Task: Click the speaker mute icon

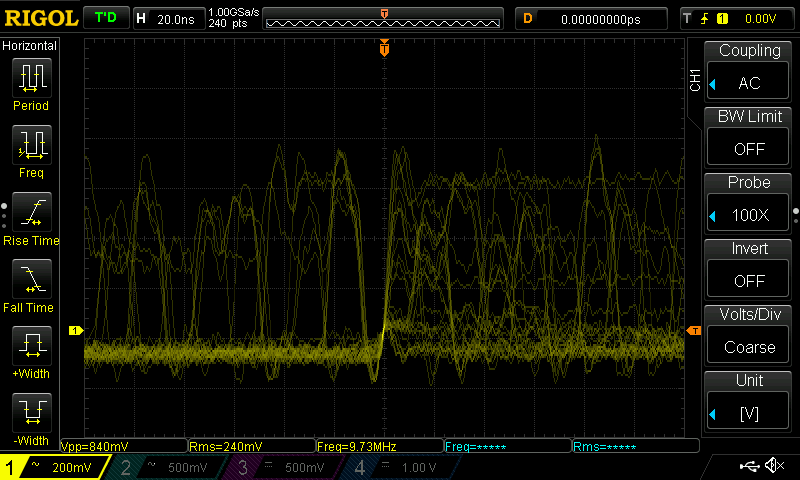Action: click(x=773, y=466)
